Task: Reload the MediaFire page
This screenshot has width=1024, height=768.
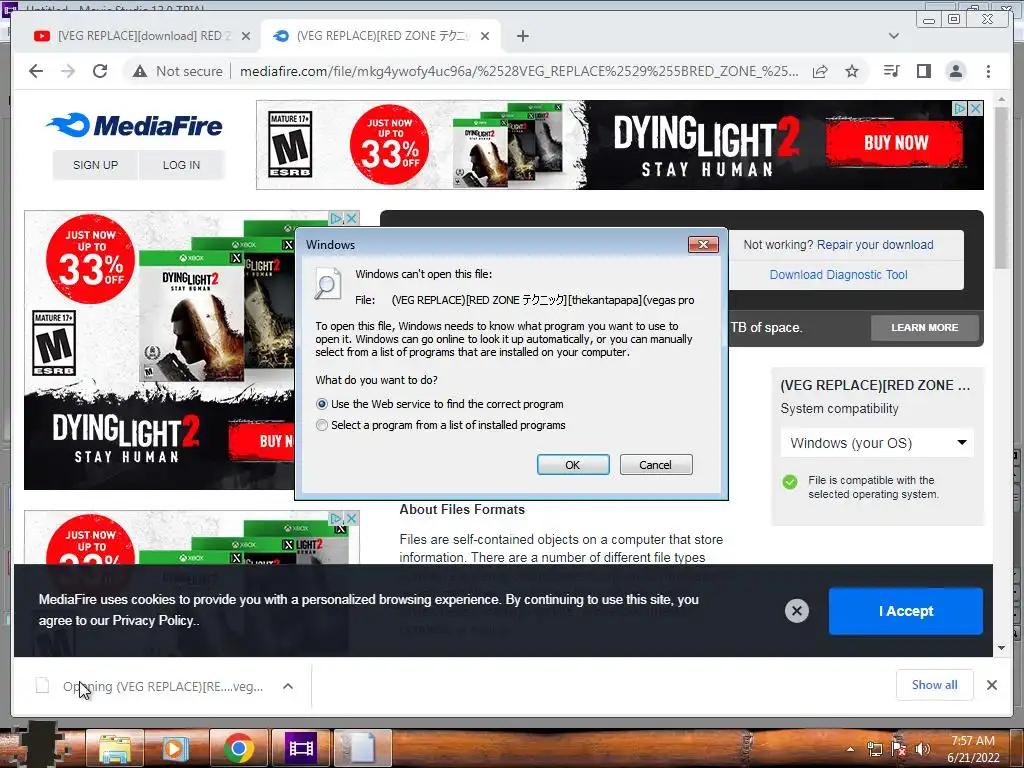Action: pyautogui.click(x=100, y=71)
